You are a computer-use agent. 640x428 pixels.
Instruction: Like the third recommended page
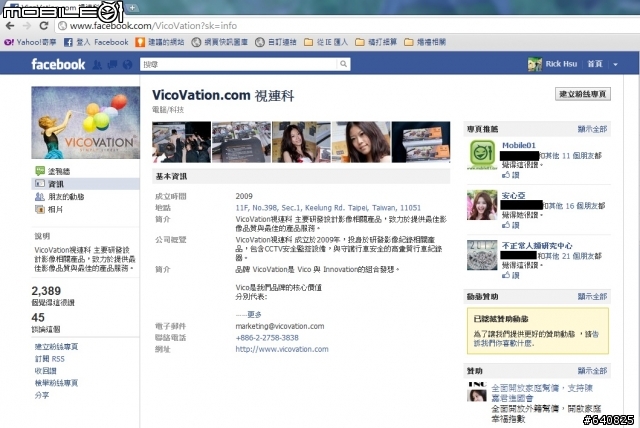coord(511,275)
